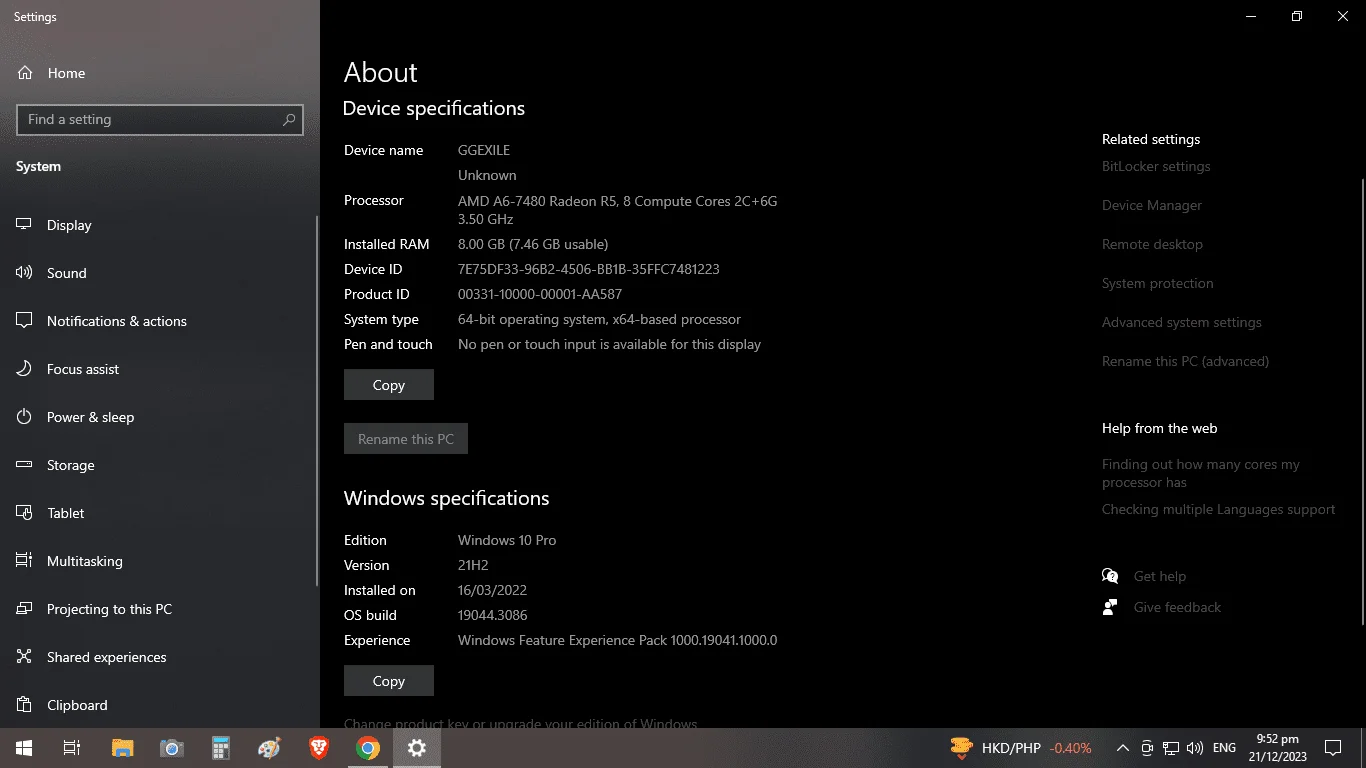
Task: Open Advanced system settings link
Action: pyautogui.click(x=1182, y=322)
